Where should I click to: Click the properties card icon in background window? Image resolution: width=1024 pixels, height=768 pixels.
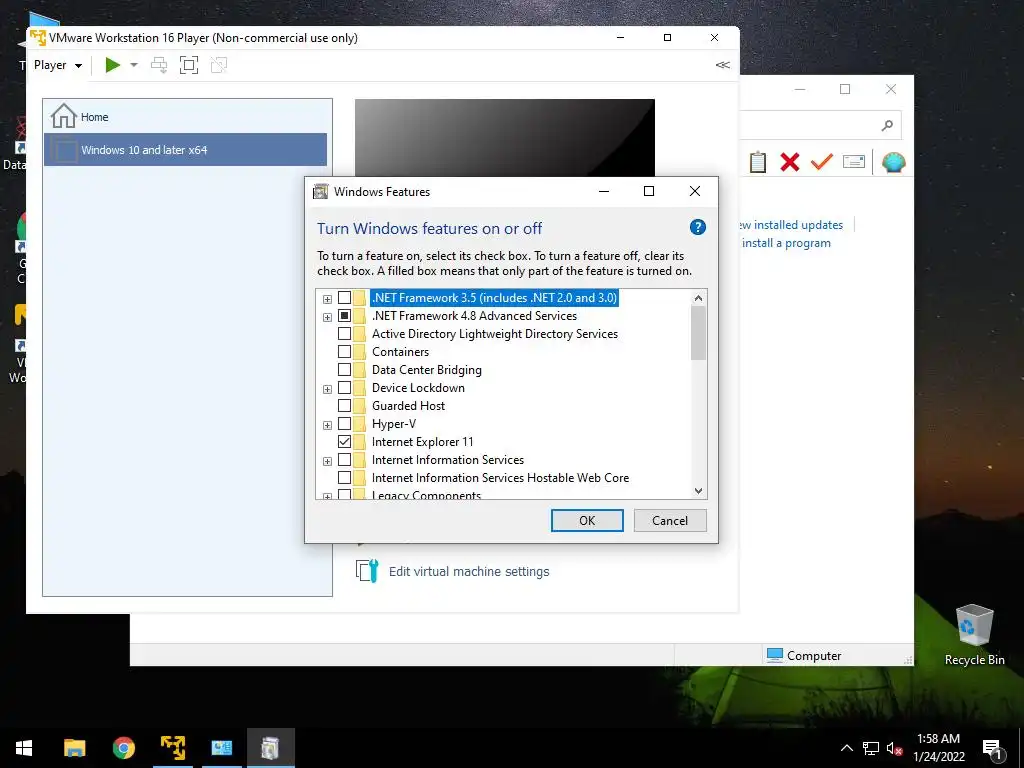click(x=854, y=161)
